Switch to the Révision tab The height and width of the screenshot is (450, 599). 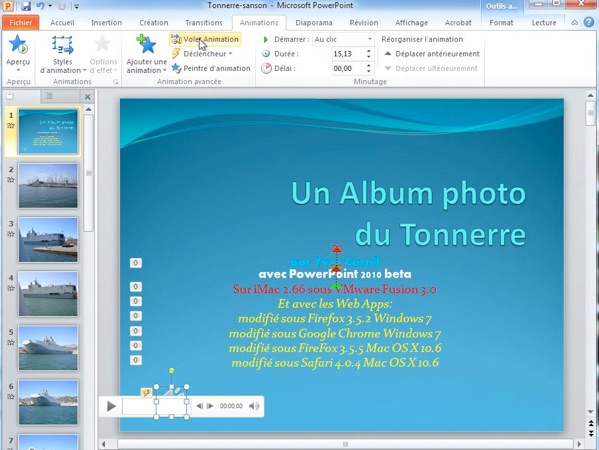(364, 23)
